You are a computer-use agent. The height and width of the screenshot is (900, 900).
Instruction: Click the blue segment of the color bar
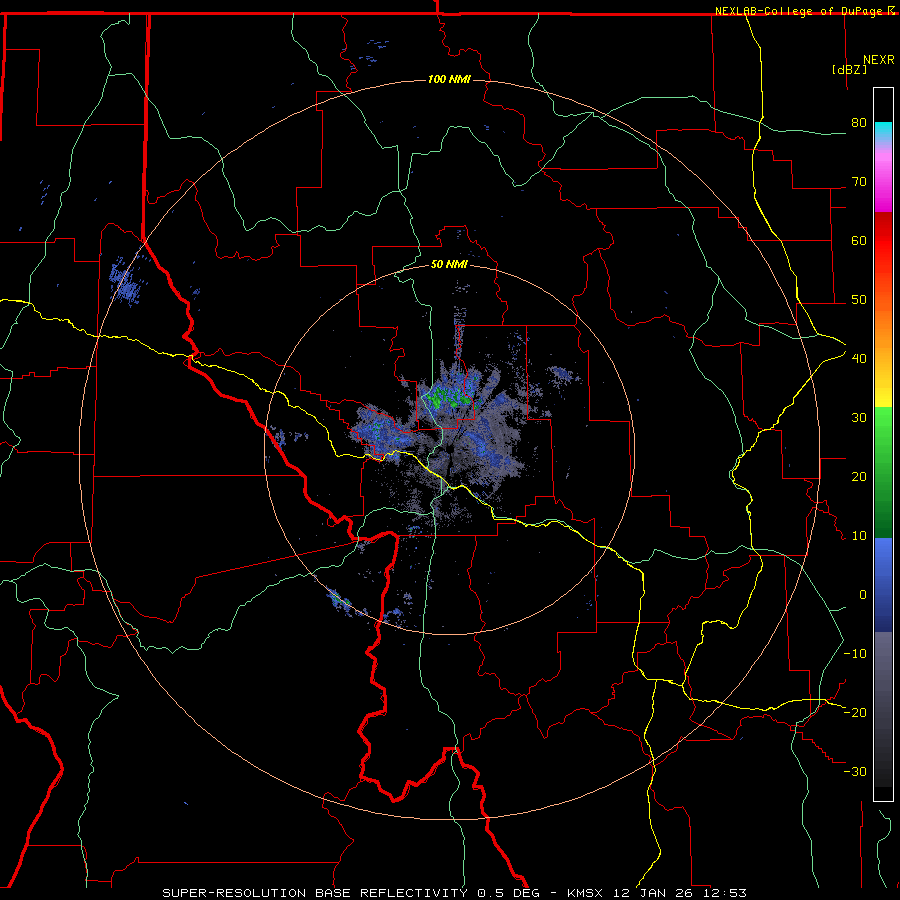click(x=883, y=585)
